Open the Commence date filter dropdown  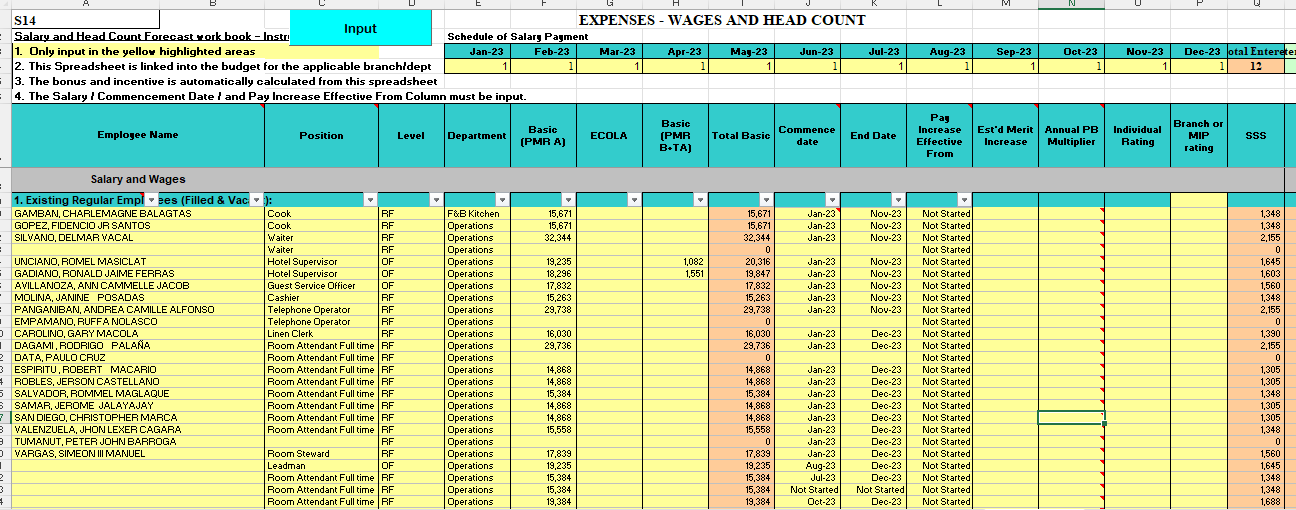pos(832,200)
